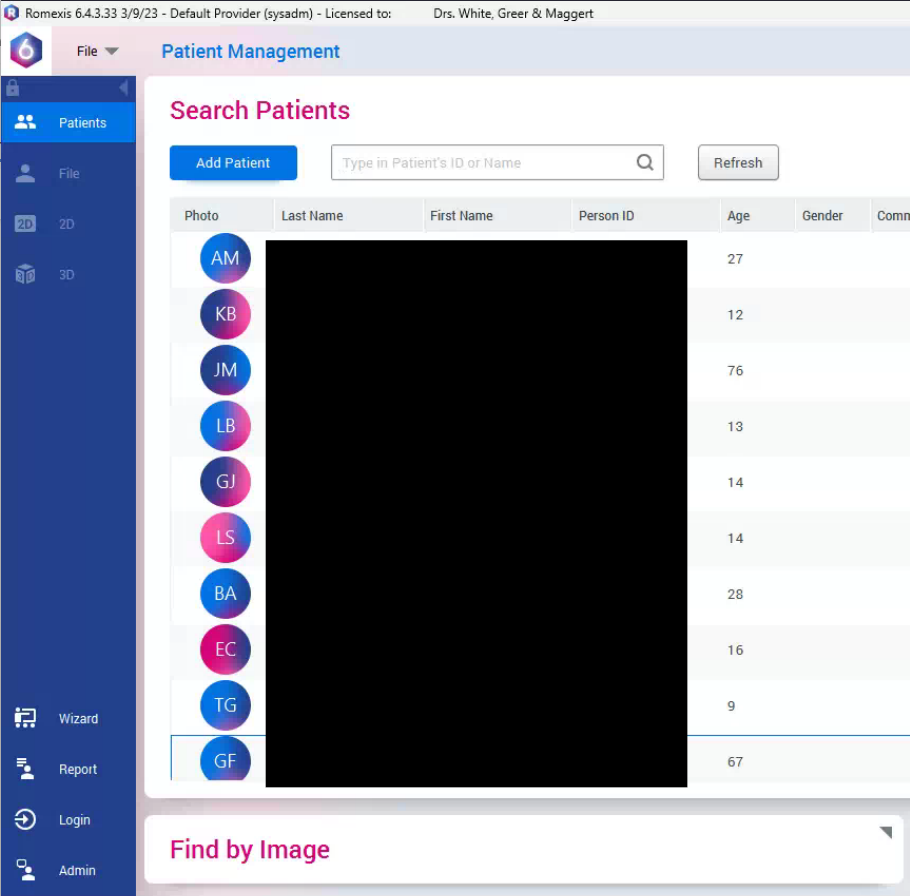Screen dimensions: 910x896
Task: Expand the Find by Image panel
Action: (x=885, y=833)
